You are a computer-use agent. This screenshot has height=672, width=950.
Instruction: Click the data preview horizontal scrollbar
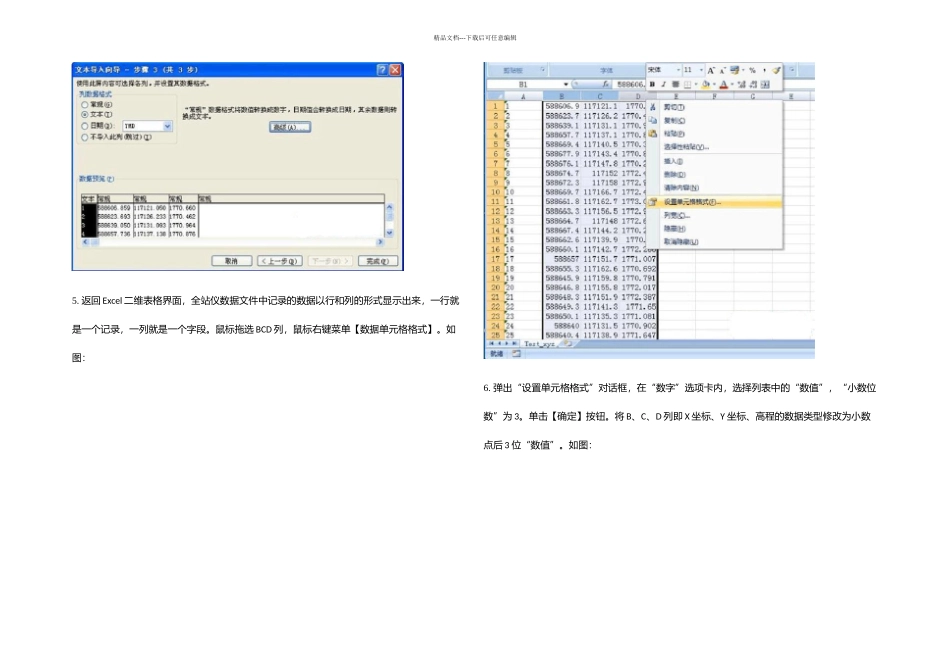232,242
